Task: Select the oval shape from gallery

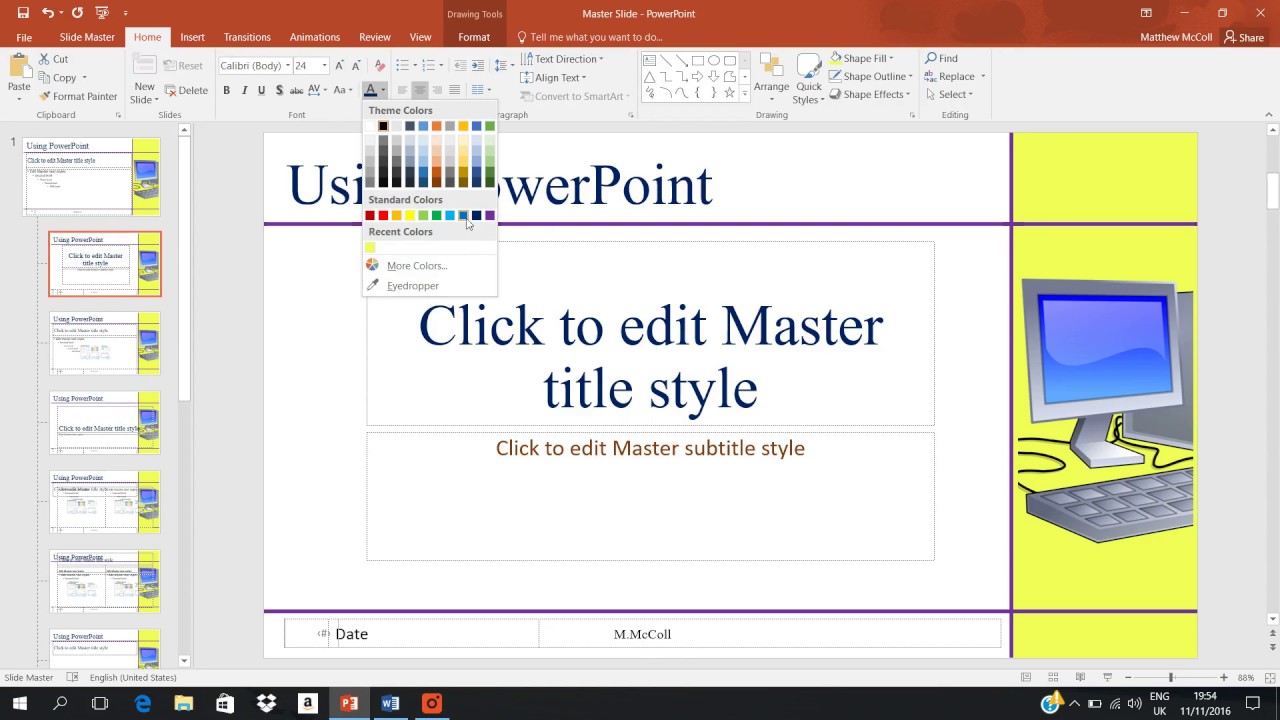Action: (x=714, y=60)
